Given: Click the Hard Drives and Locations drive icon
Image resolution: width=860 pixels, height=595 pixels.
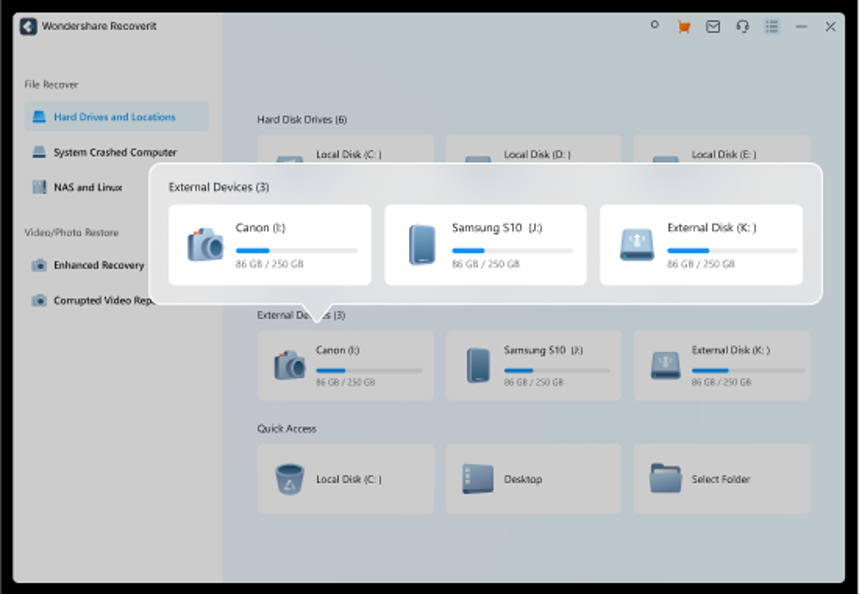Looking at the screenshot, I should (x=39, y=117).
